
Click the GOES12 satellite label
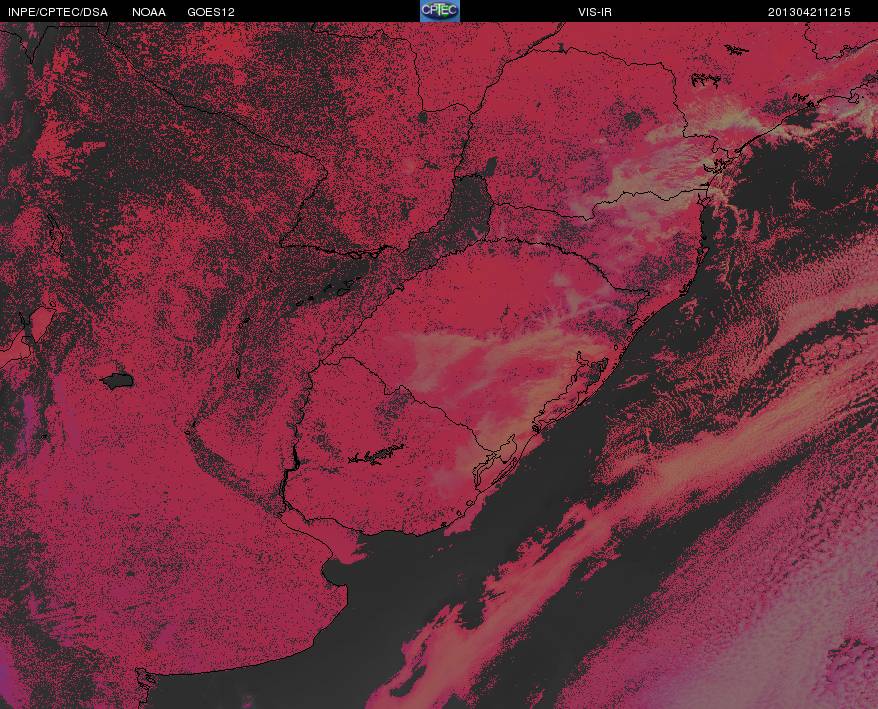point(211,12)
